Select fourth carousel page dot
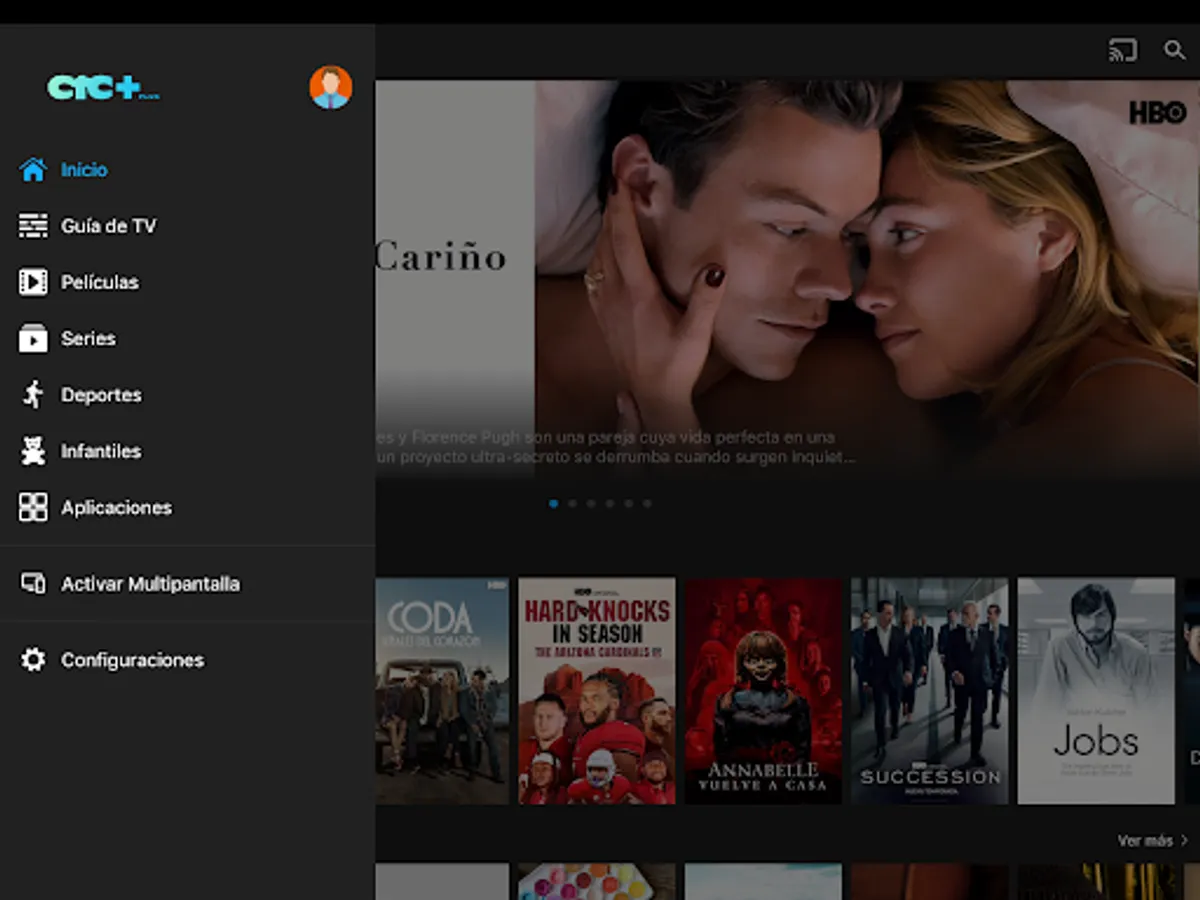Screen dimensions: 1200x900 tap(609, 504)
